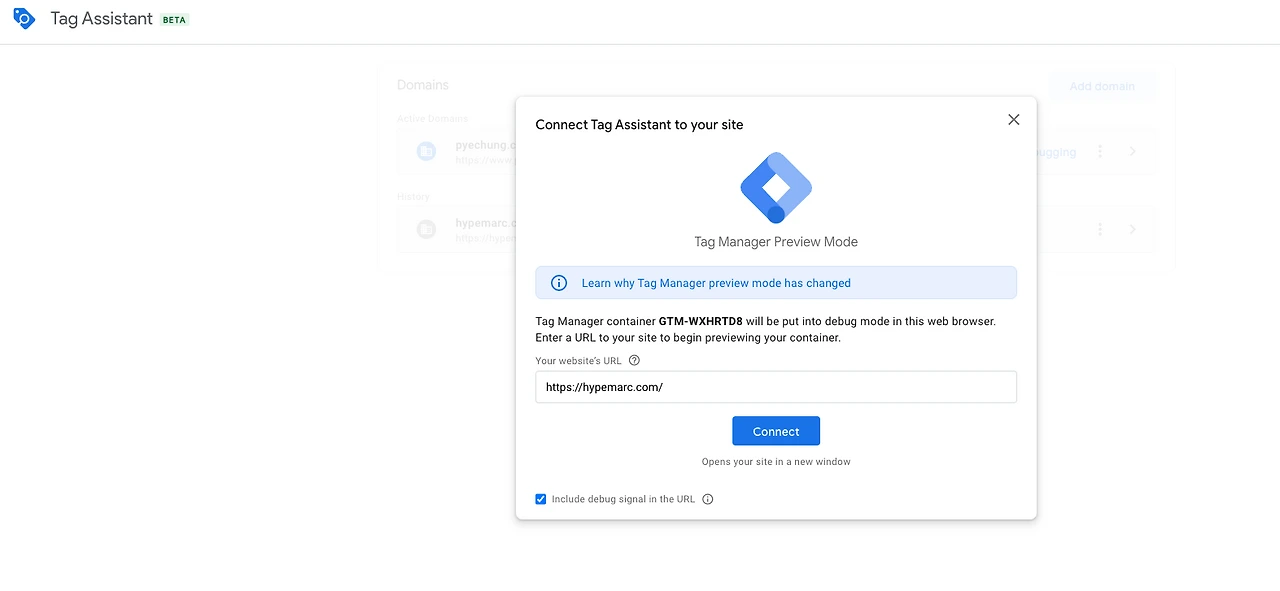
Task: Click the hypemarc history domain icon
Action: [x=427, y=229]
